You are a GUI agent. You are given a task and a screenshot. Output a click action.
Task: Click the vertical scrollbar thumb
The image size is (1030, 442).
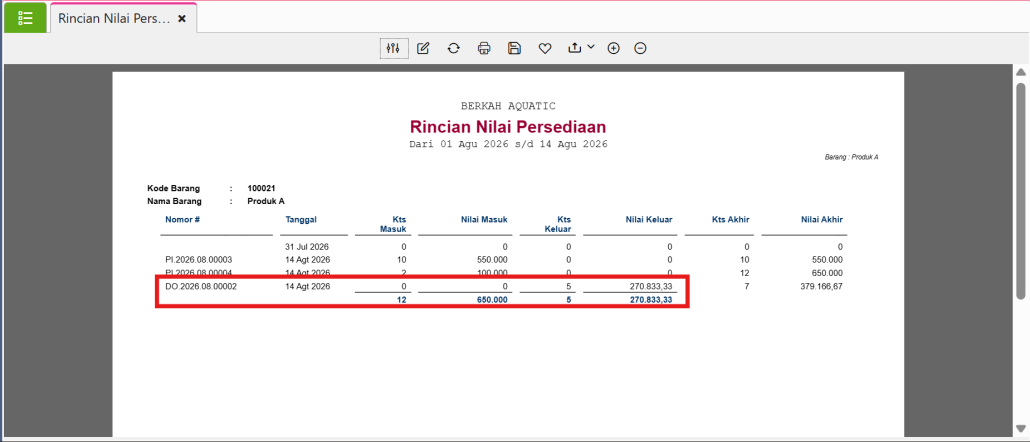pyautogui.click(x=1021, y=190)
